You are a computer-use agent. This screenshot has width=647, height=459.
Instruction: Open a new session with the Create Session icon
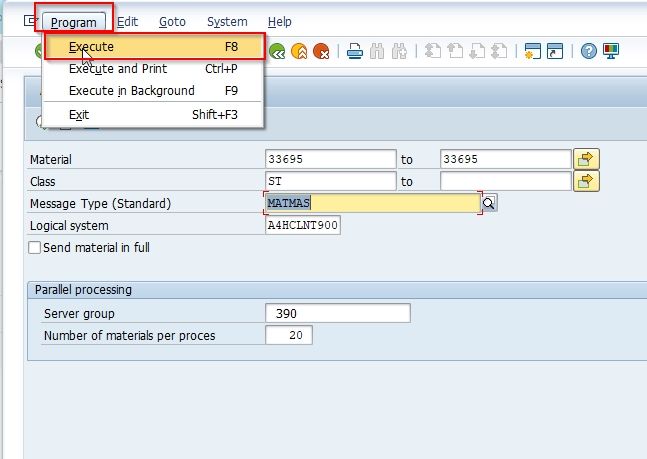pos(533,52)
